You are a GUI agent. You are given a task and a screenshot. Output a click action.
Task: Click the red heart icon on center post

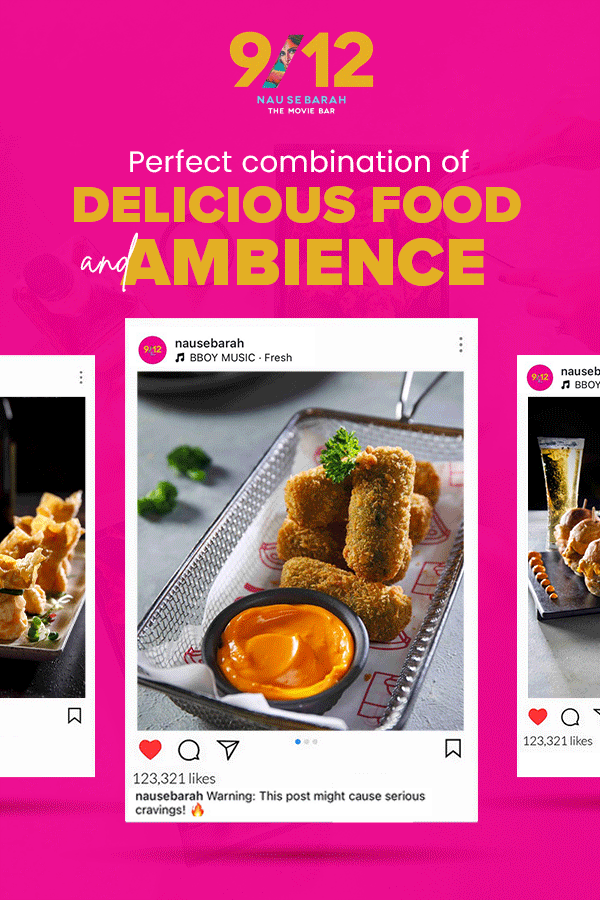[150, 750]
